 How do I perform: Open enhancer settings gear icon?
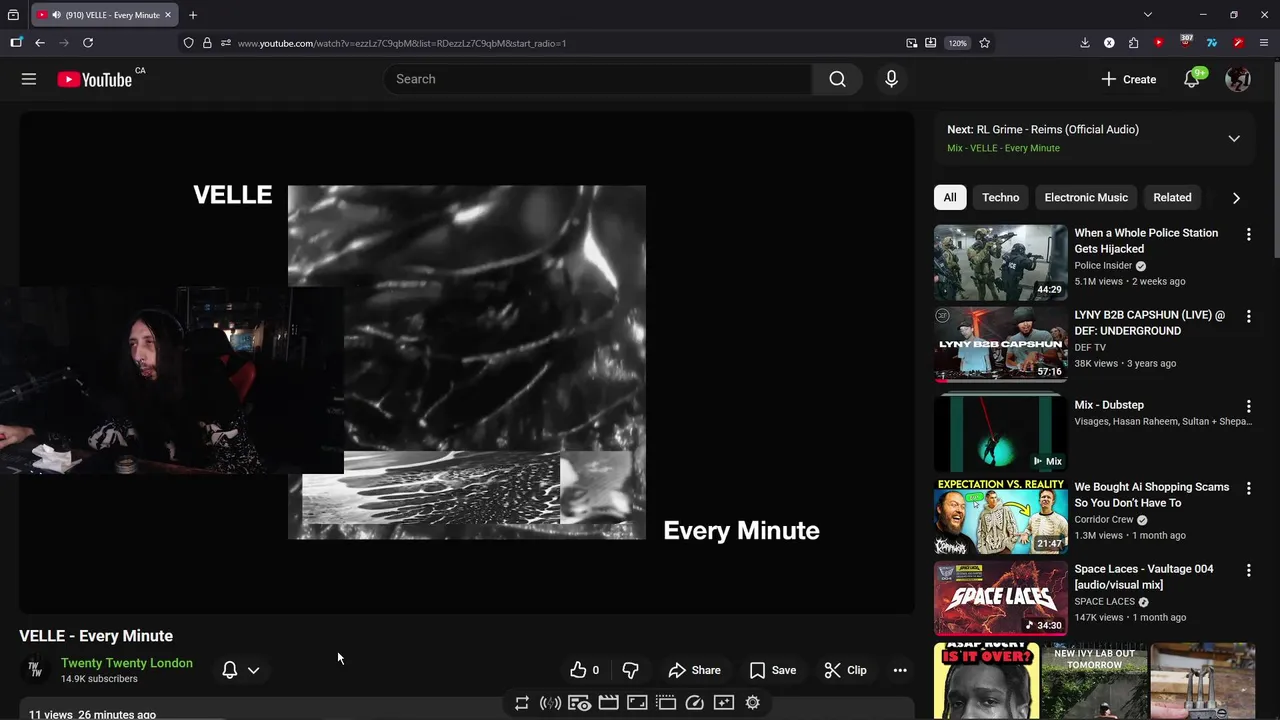click(753, 703)
